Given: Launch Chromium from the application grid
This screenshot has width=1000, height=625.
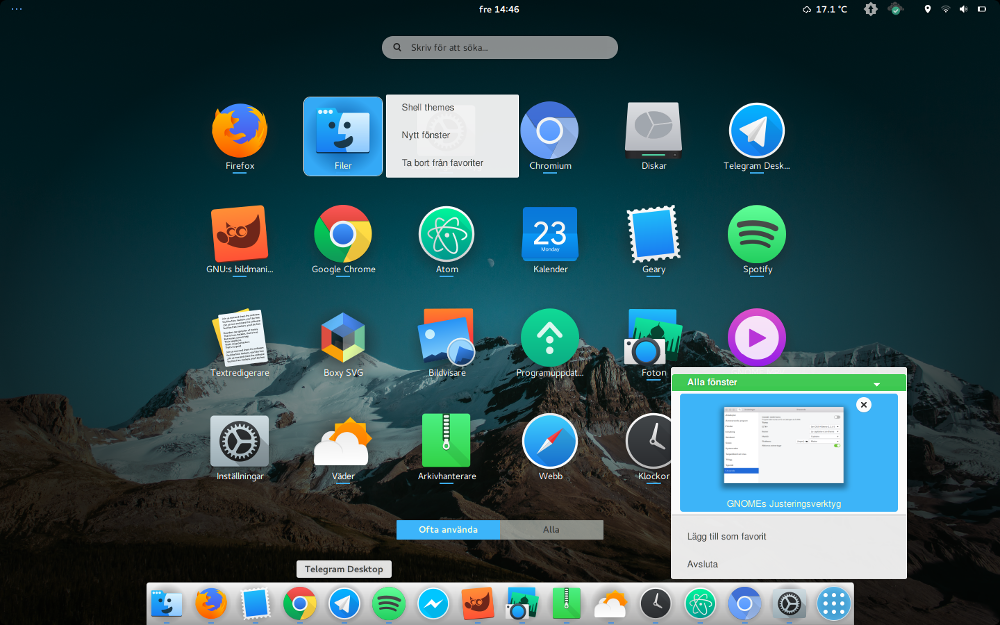Looking at the screenshot, I should pos(550,137).
